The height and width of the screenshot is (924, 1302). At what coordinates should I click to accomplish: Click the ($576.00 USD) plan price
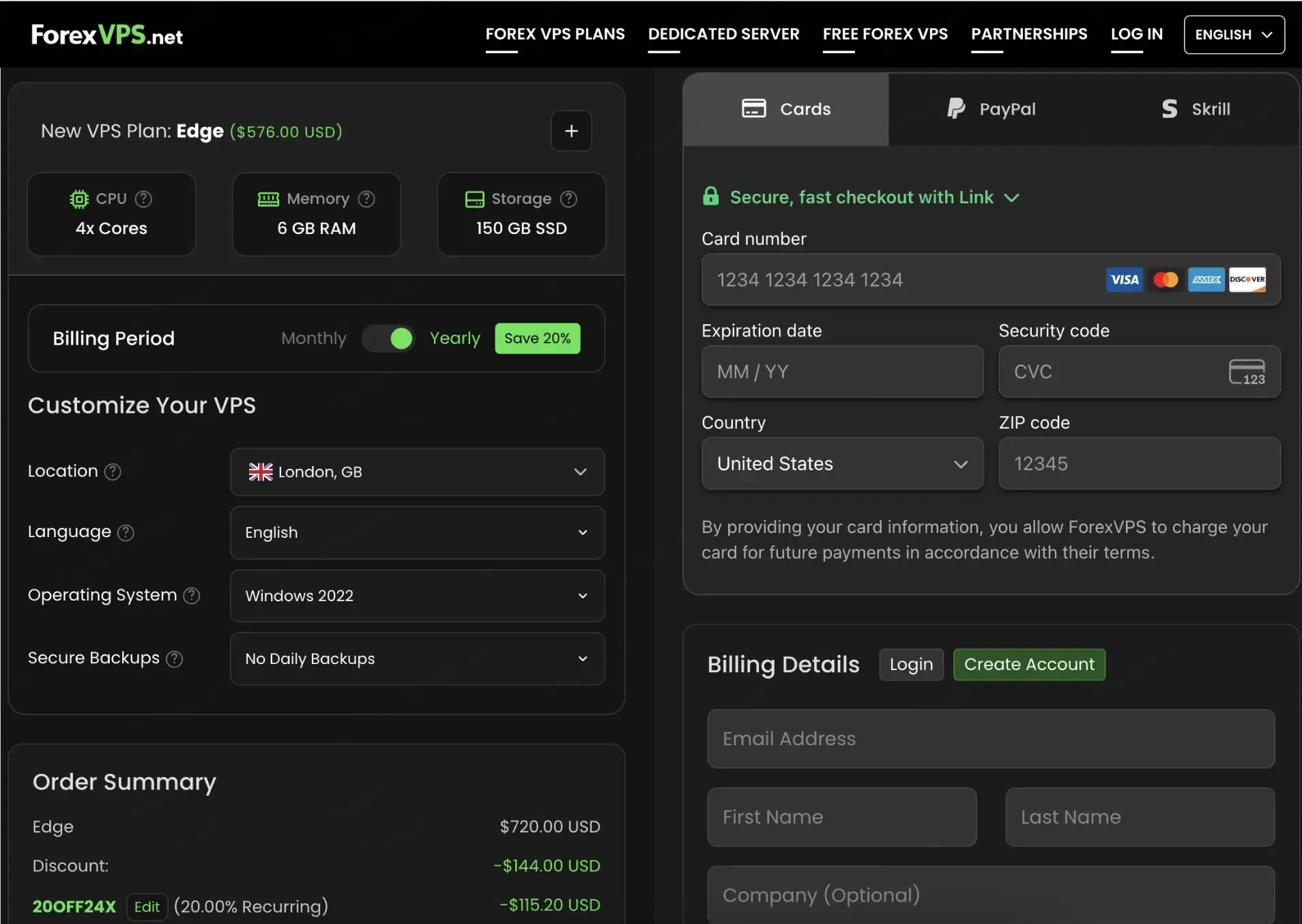pos(286,132)
